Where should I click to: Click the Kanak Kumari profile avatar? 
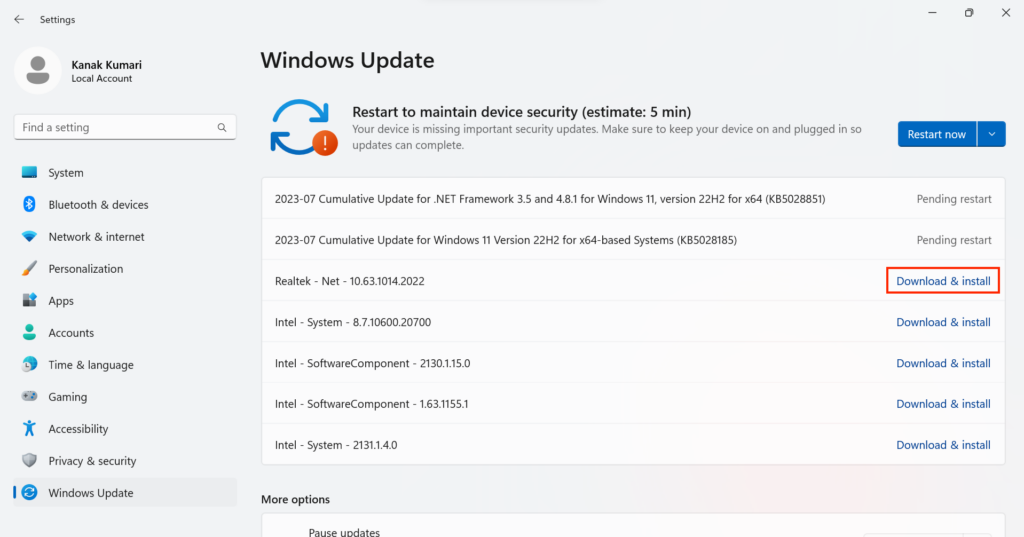(39, 71)
